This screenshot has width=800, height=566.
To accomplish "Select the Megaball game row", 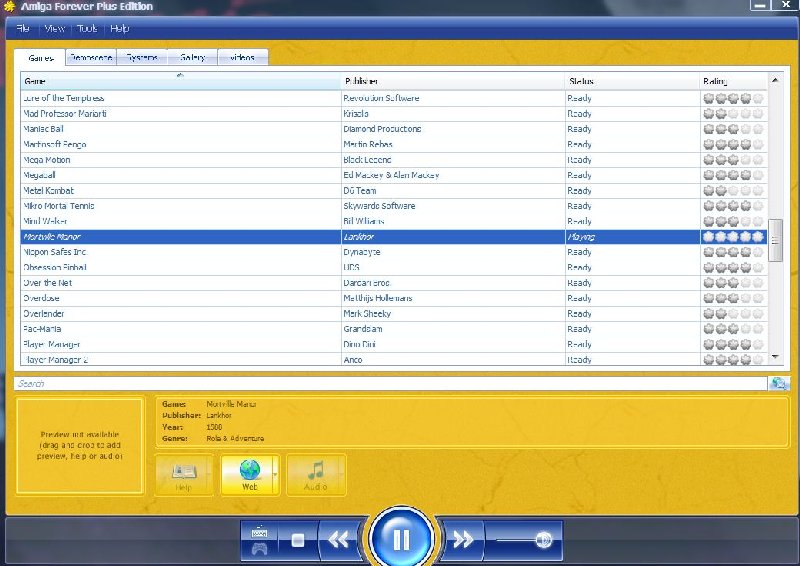I will pos(393,175).
